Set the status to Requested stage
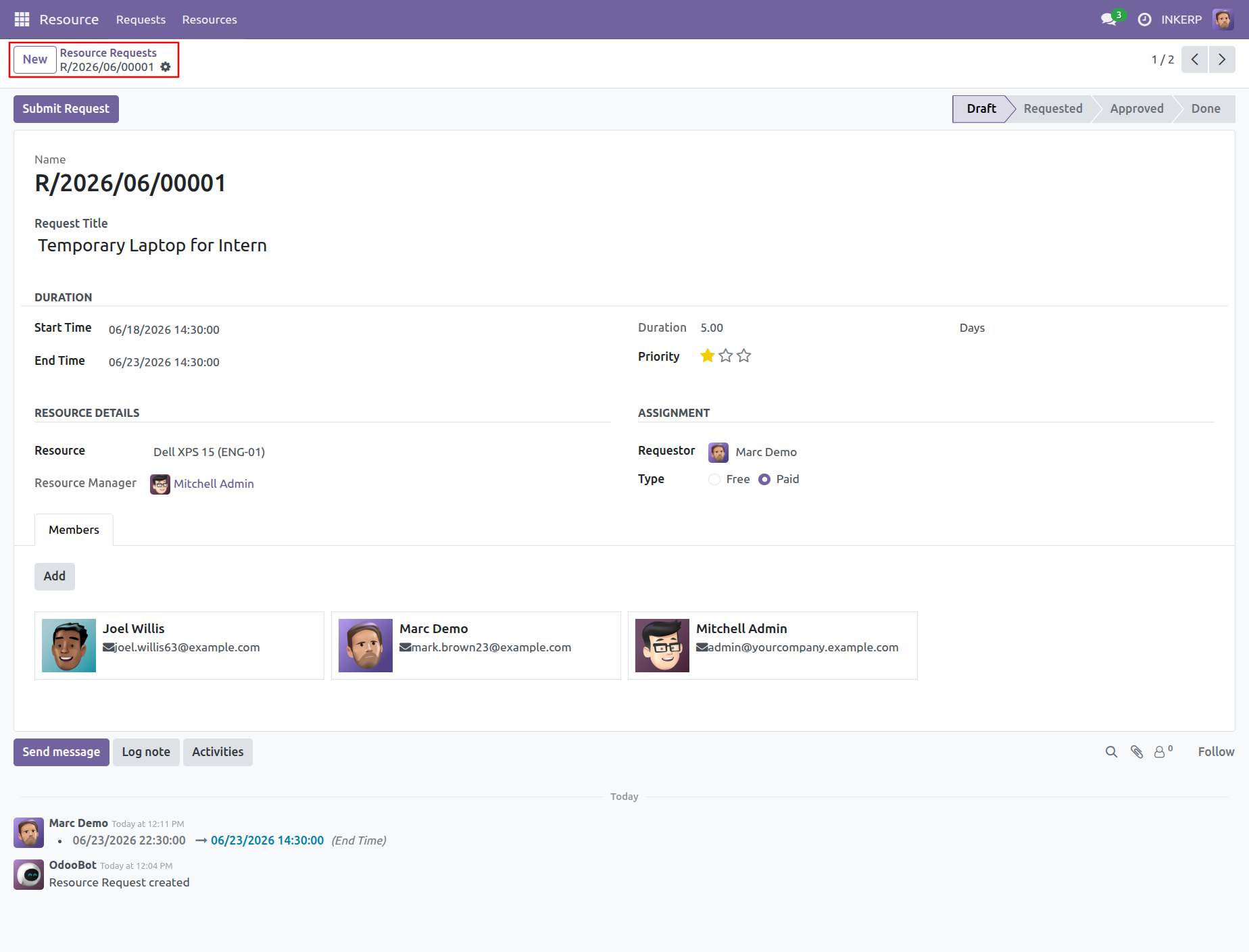The width and height of the screenshot is (1249, 952). [x=1053, y=109]
